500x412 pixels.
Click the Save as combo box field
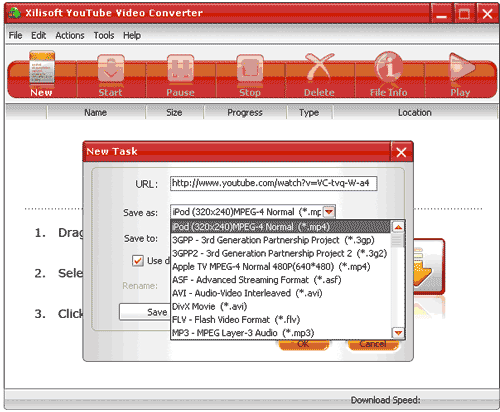click(x=253, y=212)
